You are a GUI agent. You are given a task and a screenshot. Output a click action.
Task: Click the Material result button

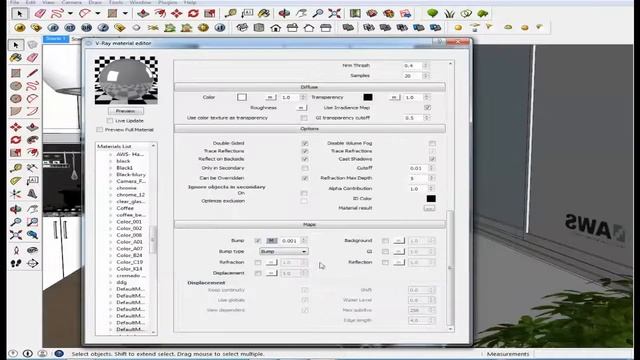[429, 208]
